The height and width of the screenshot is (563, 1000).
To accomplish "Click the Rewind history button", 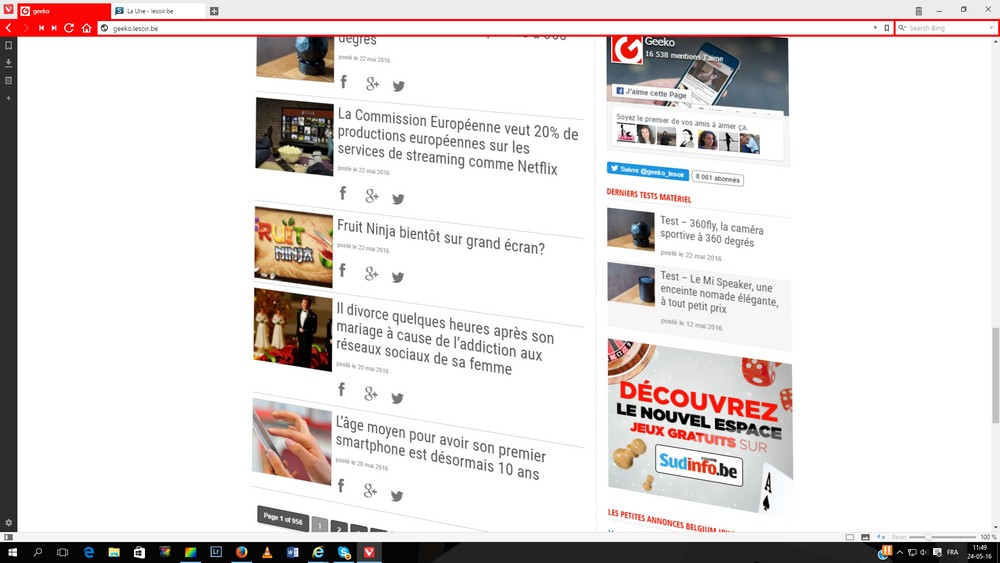I will click(x=41, y=28).
